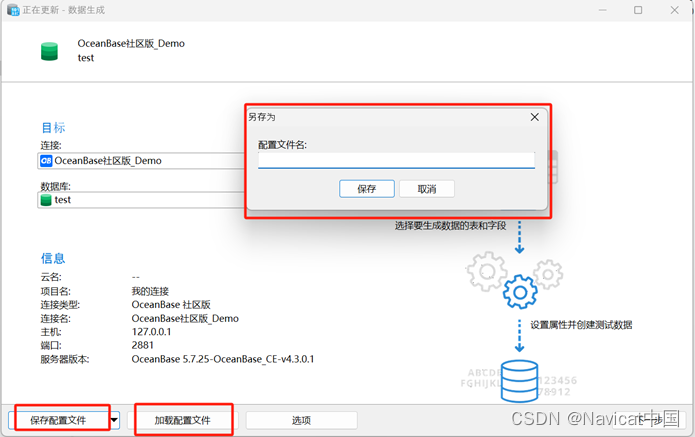The height and width of the screenshot is (437, 695).
Task: Select project name value 我的连接
Action: pyautogui.click(x=150, y=291)
